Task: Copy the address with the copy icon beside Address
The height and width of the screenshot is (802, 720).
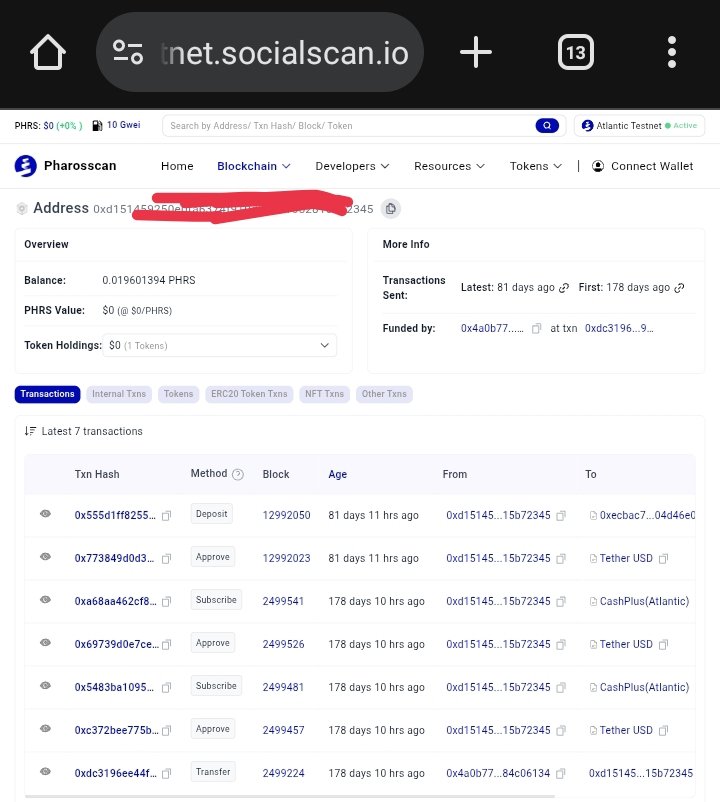Action: pyautogui.click(x=391, y=209)
